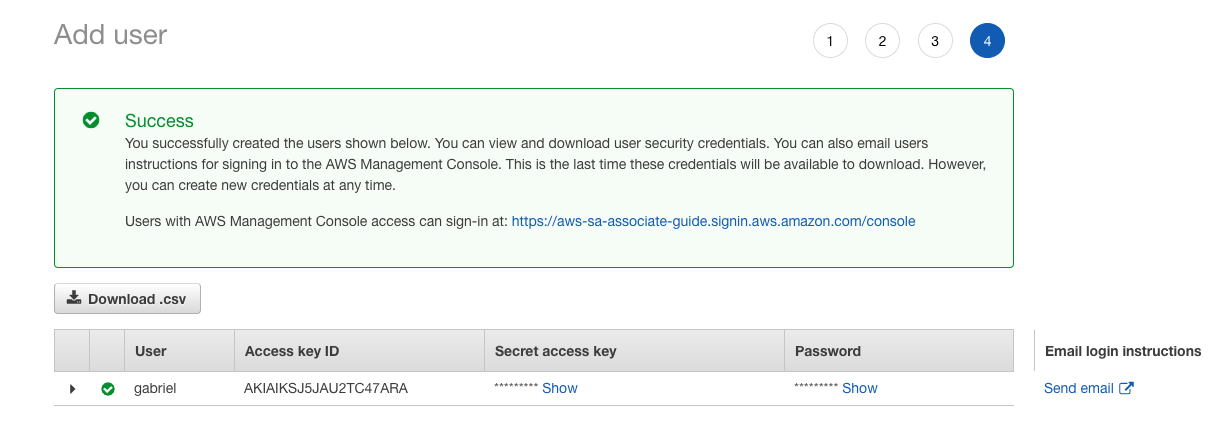
Task: Click the green Success checkmark icon
Action: click(x=91, y=120)
